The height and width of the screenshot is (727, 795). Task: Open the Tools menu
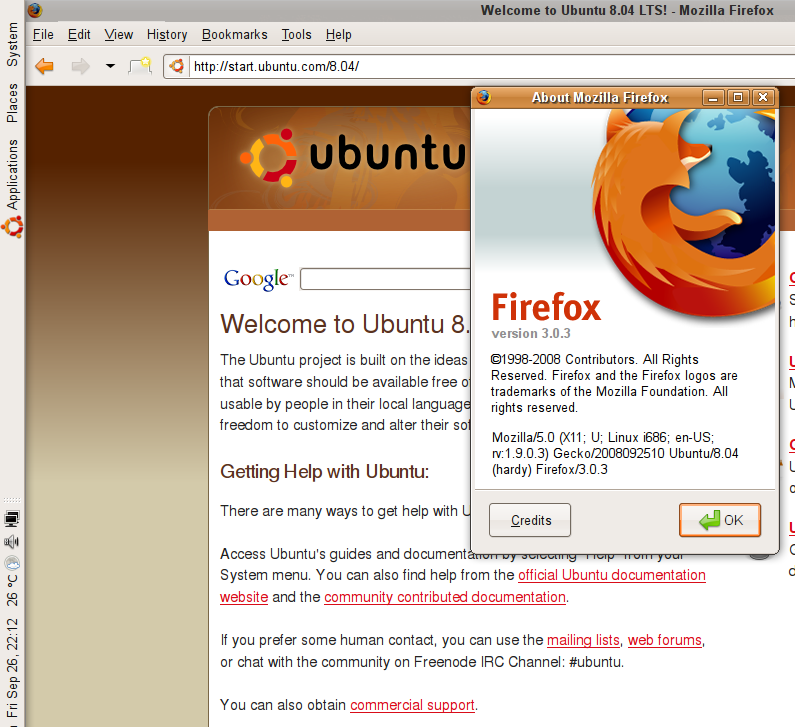point(297,34)
